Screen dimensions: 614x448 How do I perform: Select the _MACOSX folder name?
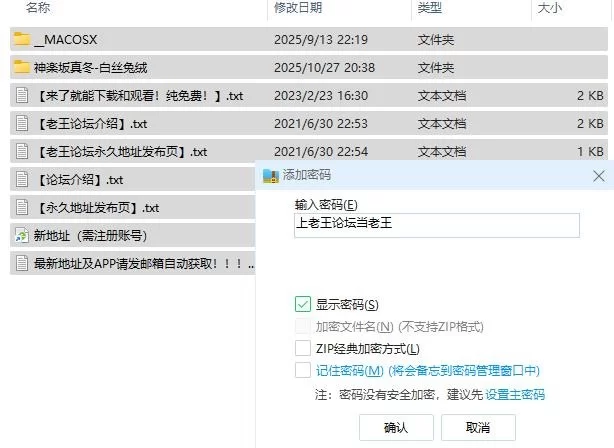point(66,40)
